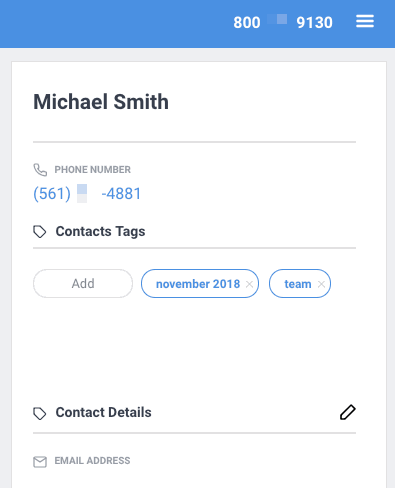Screen dimensions: 395x488
Task: Edit contact details with pencil icon
Action: [x=348, y=412]
